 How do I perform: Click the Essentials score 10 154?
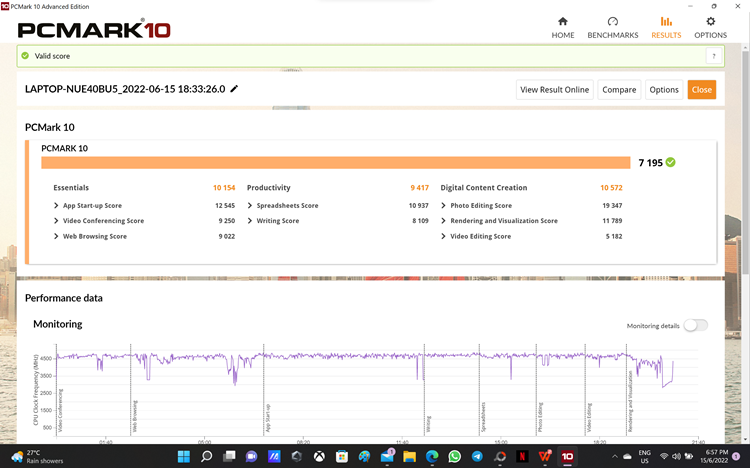click(224, 188)
